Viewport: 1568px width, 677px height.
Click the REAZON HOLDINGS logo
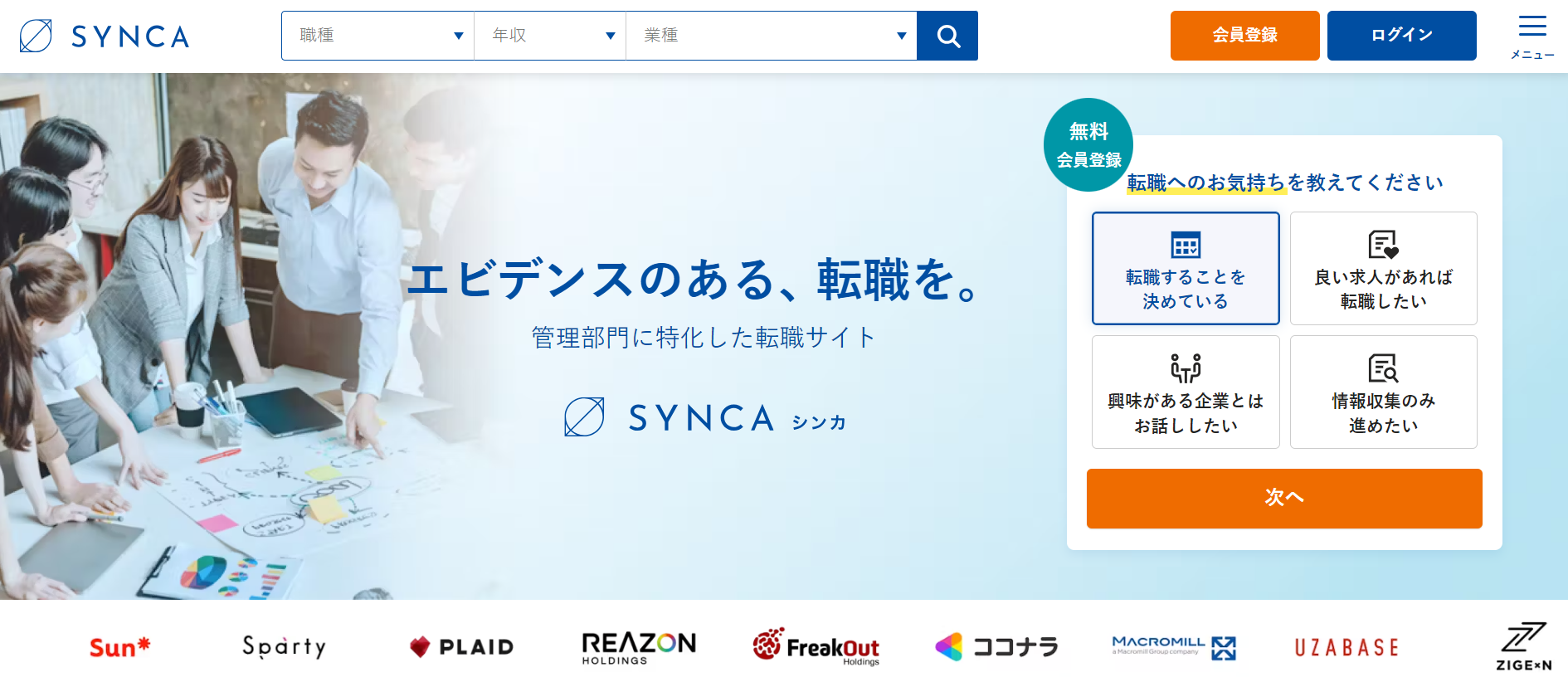(x=639, y=647)
